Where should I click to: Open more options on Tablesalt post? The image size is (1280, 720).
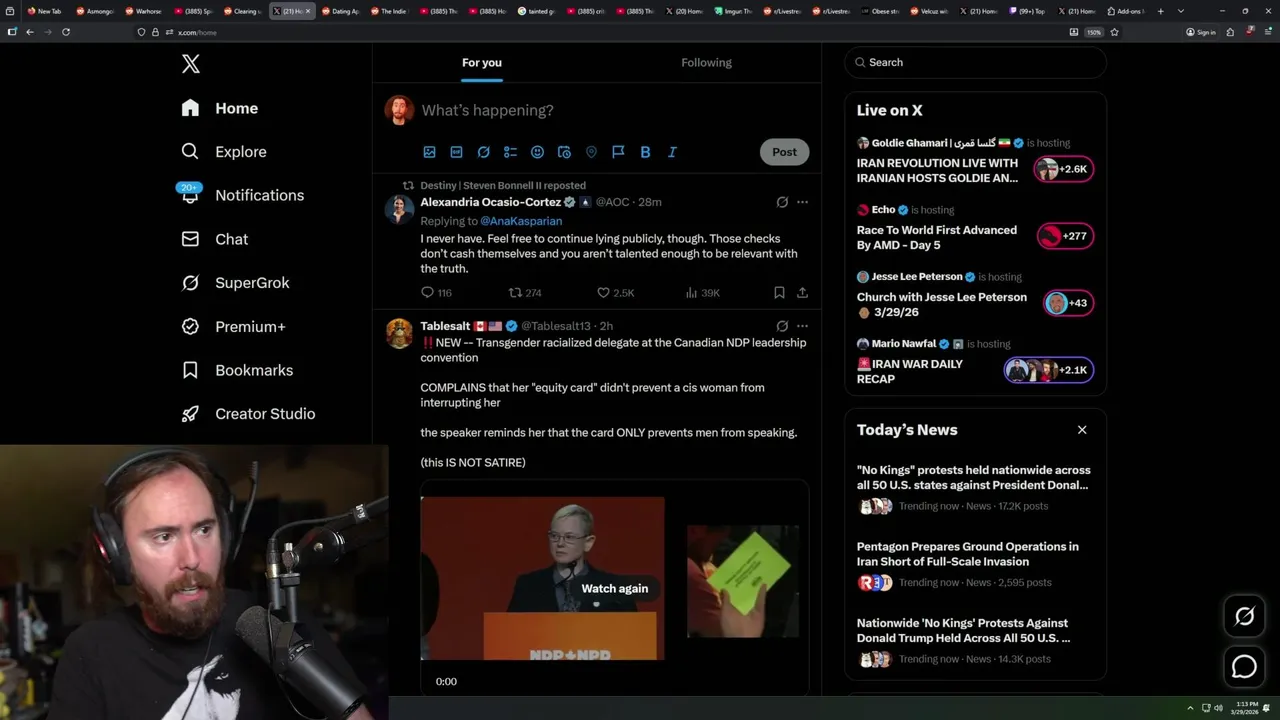click(802, 326)
